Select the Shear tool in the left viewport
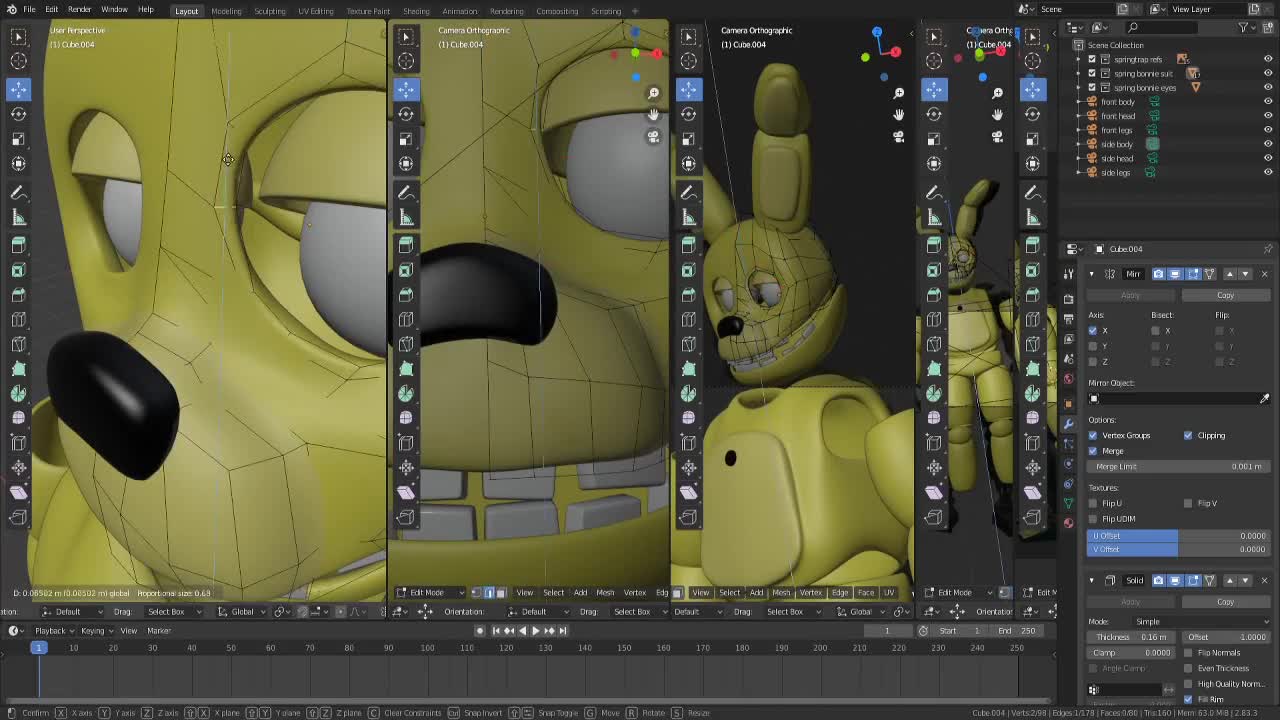The image size is (1280, 720). (x=18, y=492)
